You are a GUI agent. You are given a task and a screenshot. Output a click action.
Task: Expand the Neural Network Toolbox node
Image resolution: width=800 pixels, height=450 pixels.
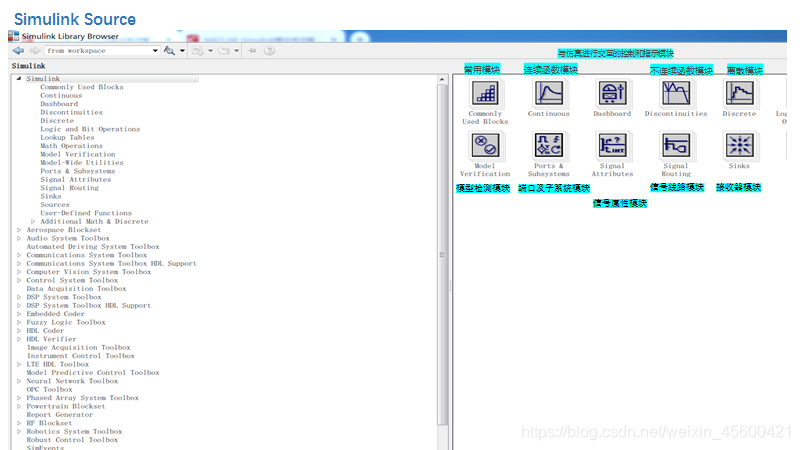pyautogui.click(x=19, y=381)
